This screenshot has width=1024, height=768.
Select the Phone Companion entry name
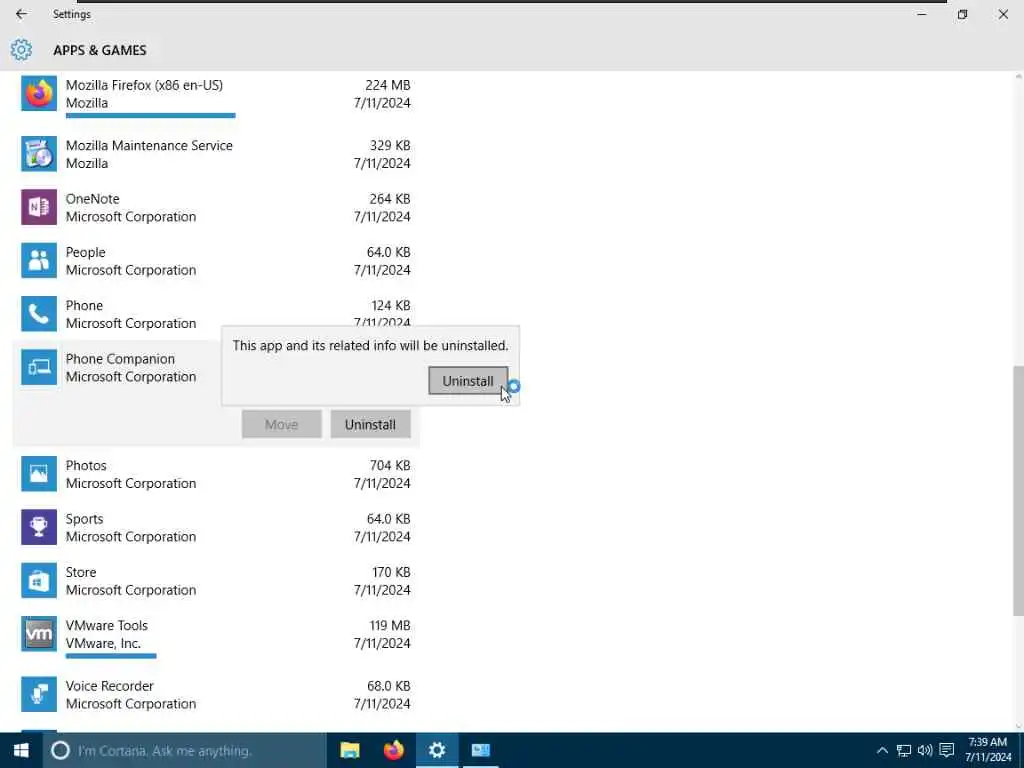pos(120,359)
